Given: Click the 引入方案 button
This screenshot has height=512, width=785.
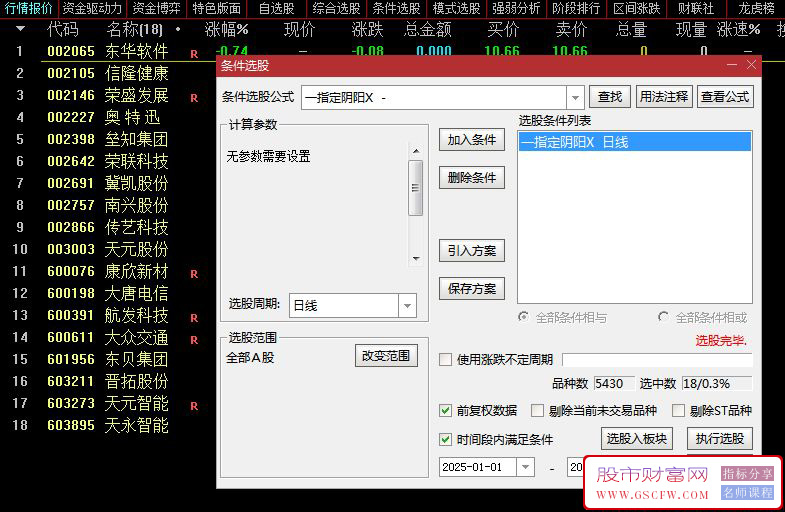Looking at the screenshot, I should 472,251.
